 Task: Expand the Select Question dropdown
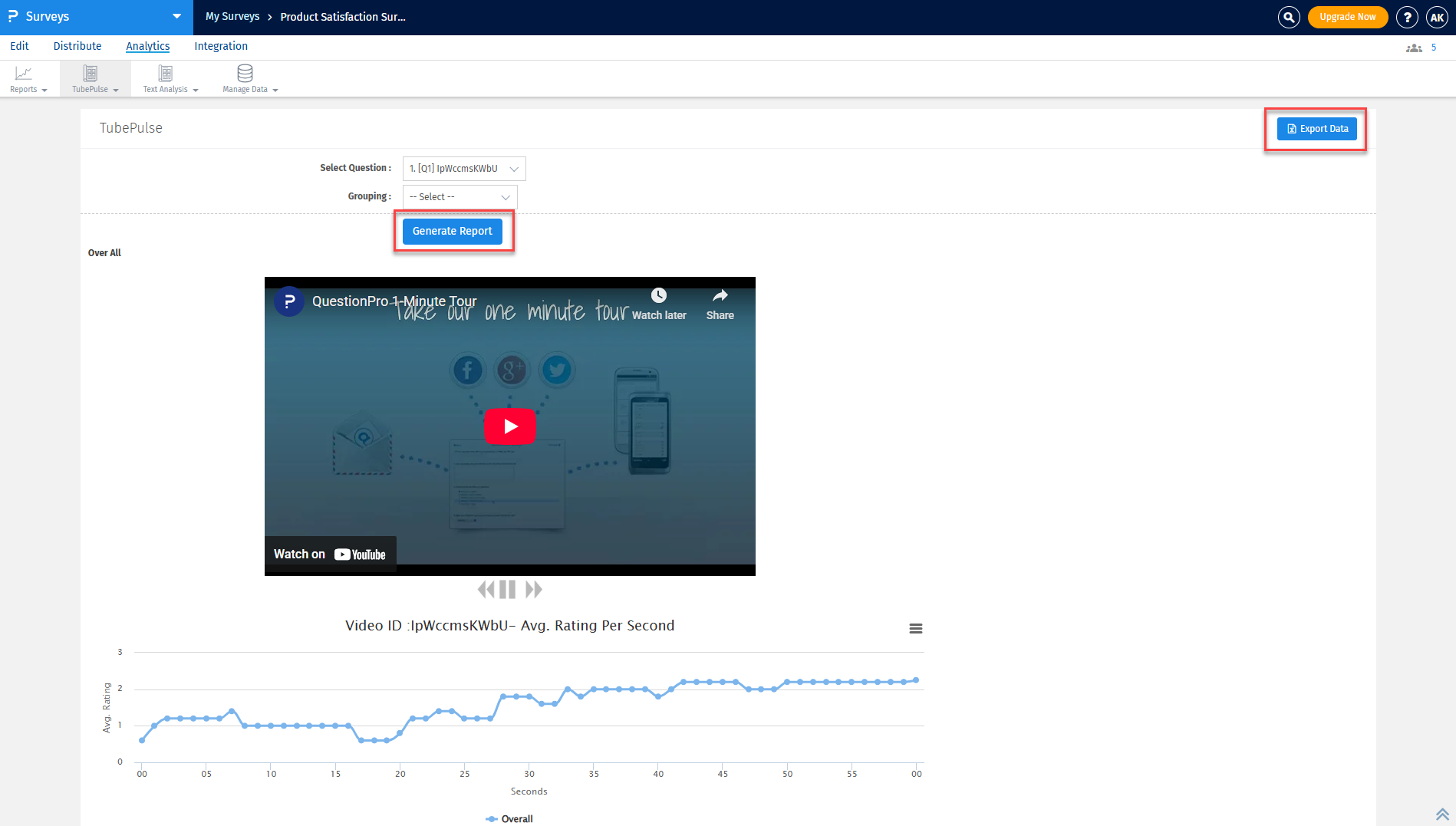(464, 169)
